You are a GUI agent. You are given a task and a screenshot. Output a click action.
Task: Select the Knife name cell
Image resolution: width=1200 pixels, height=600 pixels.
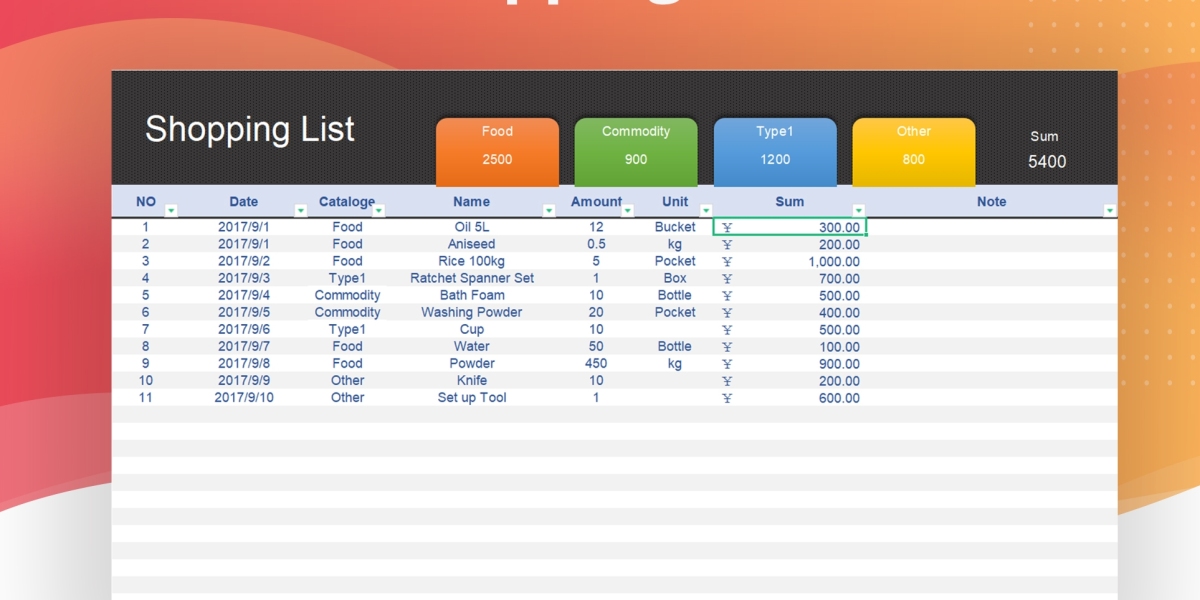coord(472,380)
